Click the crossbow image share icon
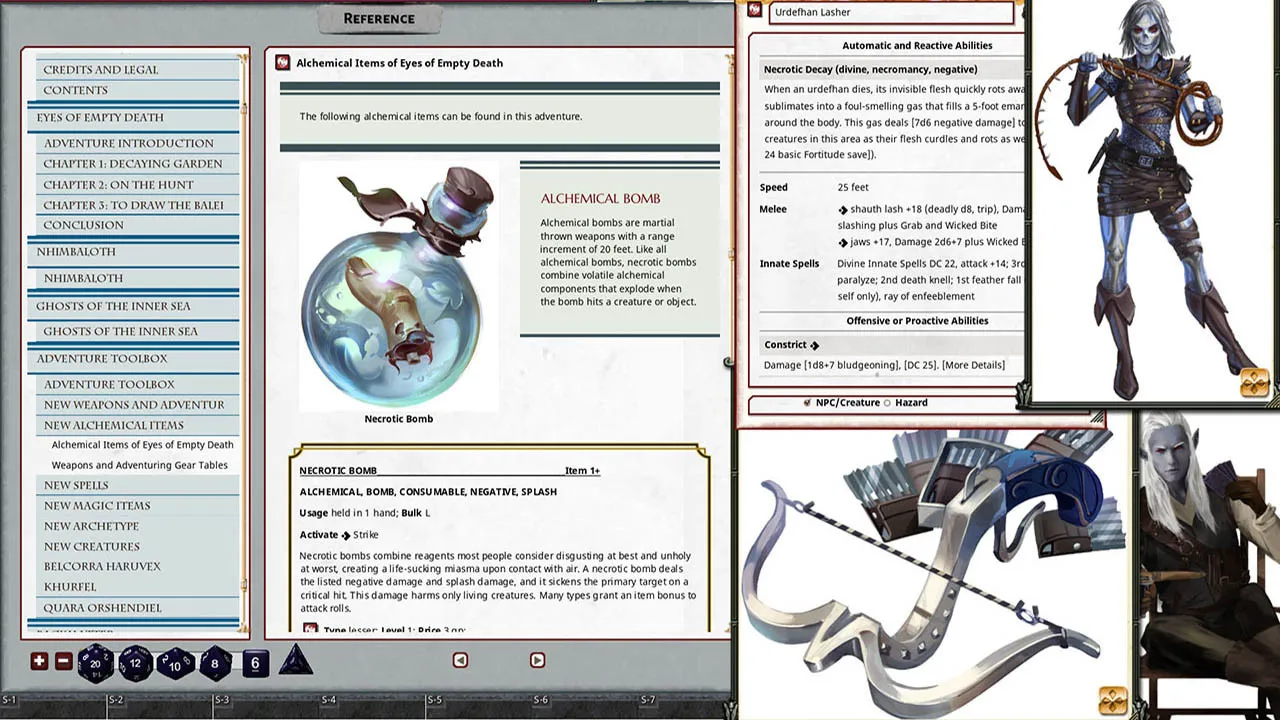This screenshot has width=1280, height=720. pos(1112,700)
